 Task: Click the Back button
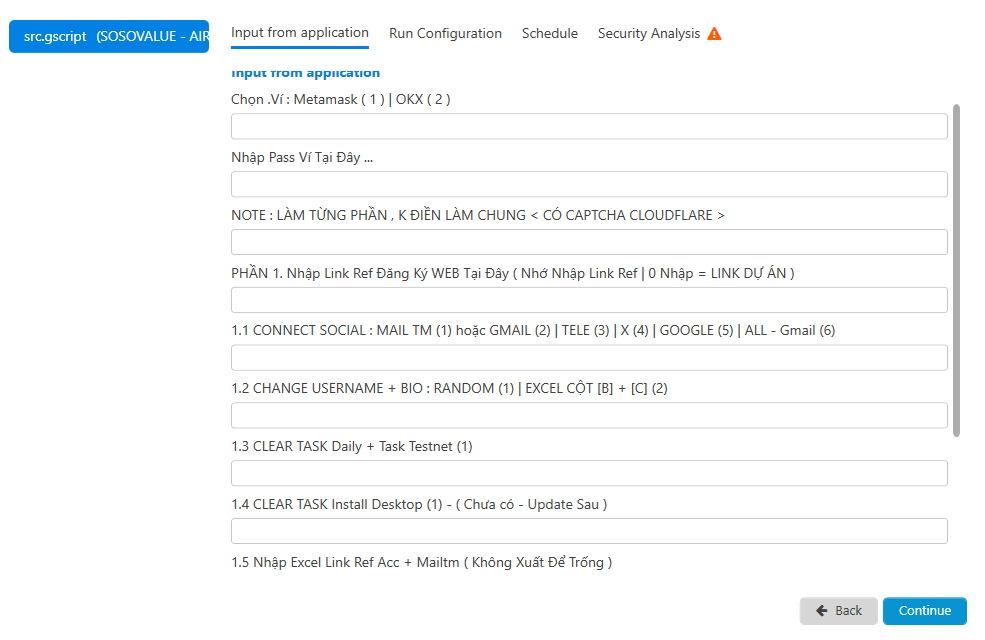pyautogui.click(x=839, y=610)
